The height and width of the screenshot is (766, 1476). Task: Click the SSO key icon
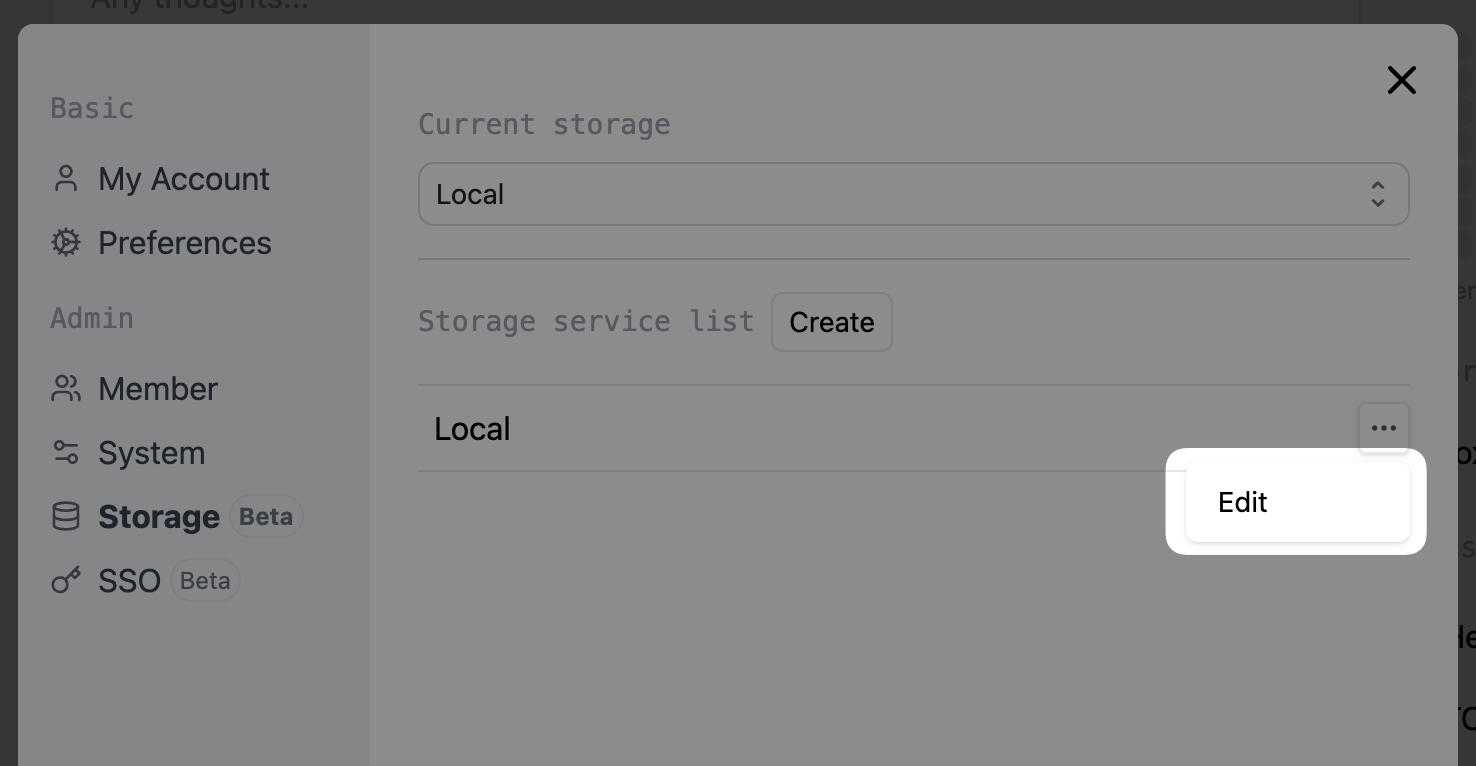click(x=66, y=581)
